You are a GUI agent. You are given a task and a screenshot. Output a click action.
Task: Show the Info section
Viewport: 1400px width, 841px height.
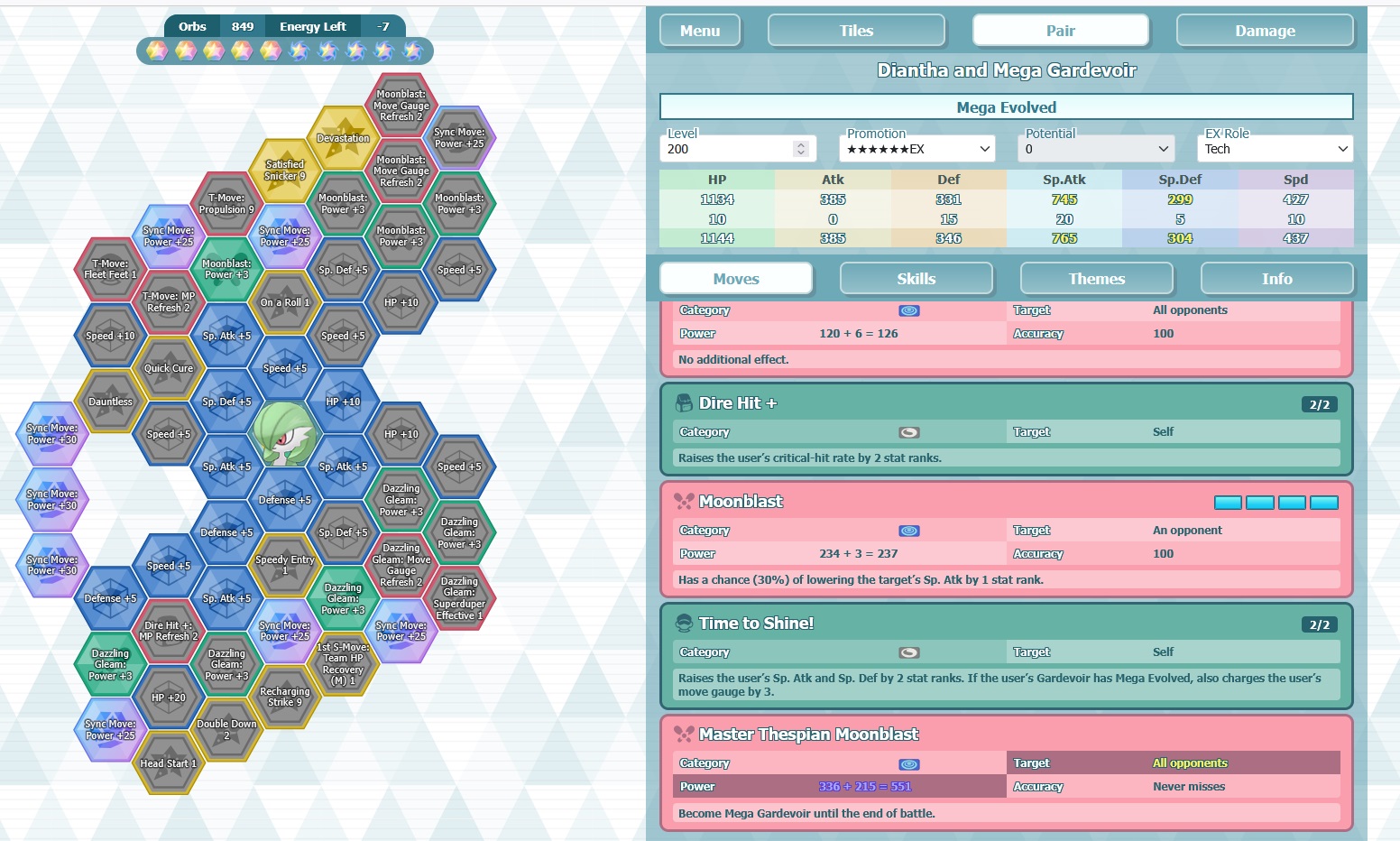tap(1277, 278)
